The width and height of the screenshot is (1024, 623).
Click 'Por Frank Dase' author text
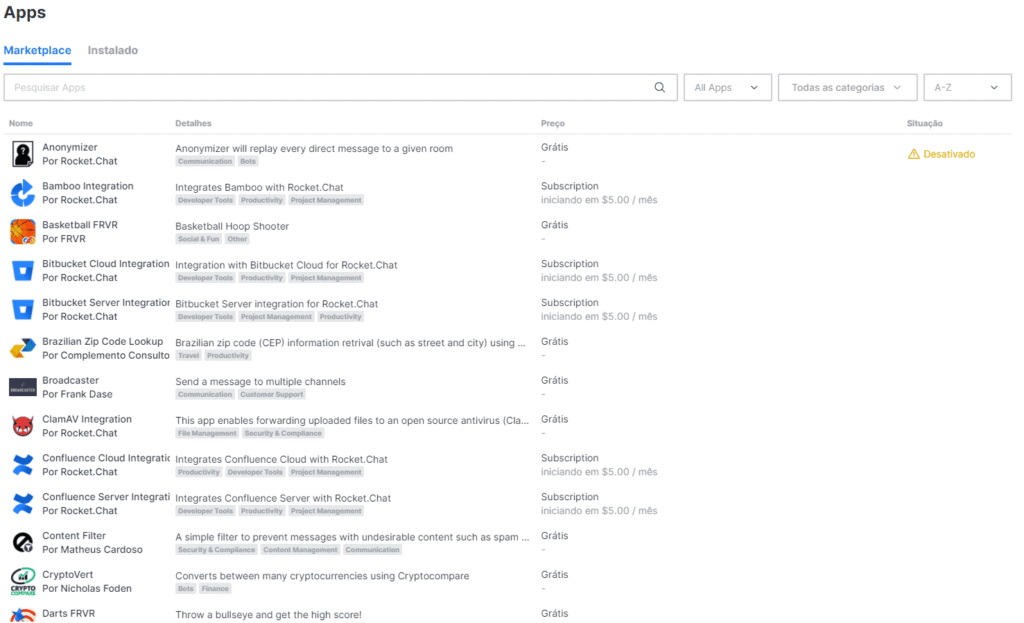point(77,394)
